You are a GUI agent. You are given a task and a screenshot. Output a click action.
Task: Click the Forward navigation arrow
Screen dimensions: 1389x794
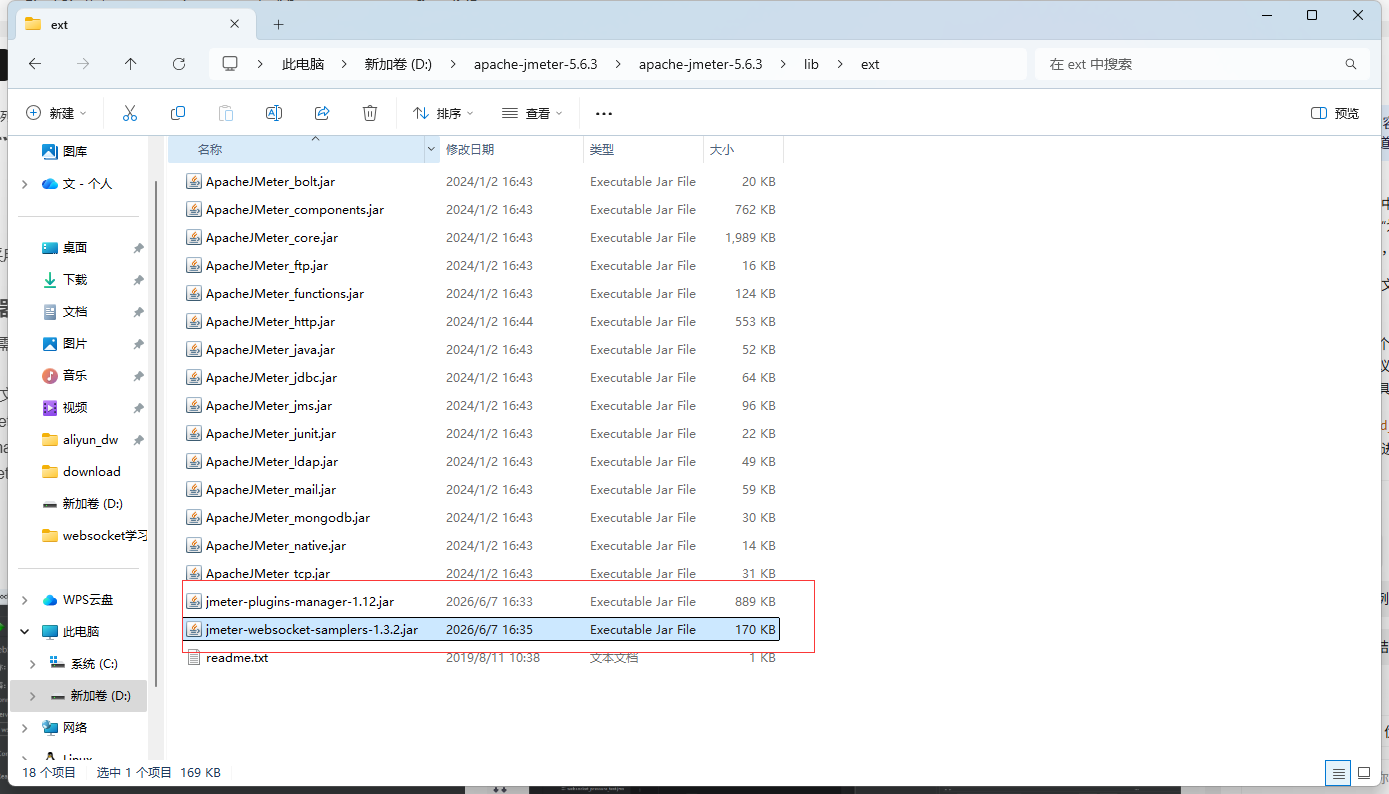pos(83,64)
